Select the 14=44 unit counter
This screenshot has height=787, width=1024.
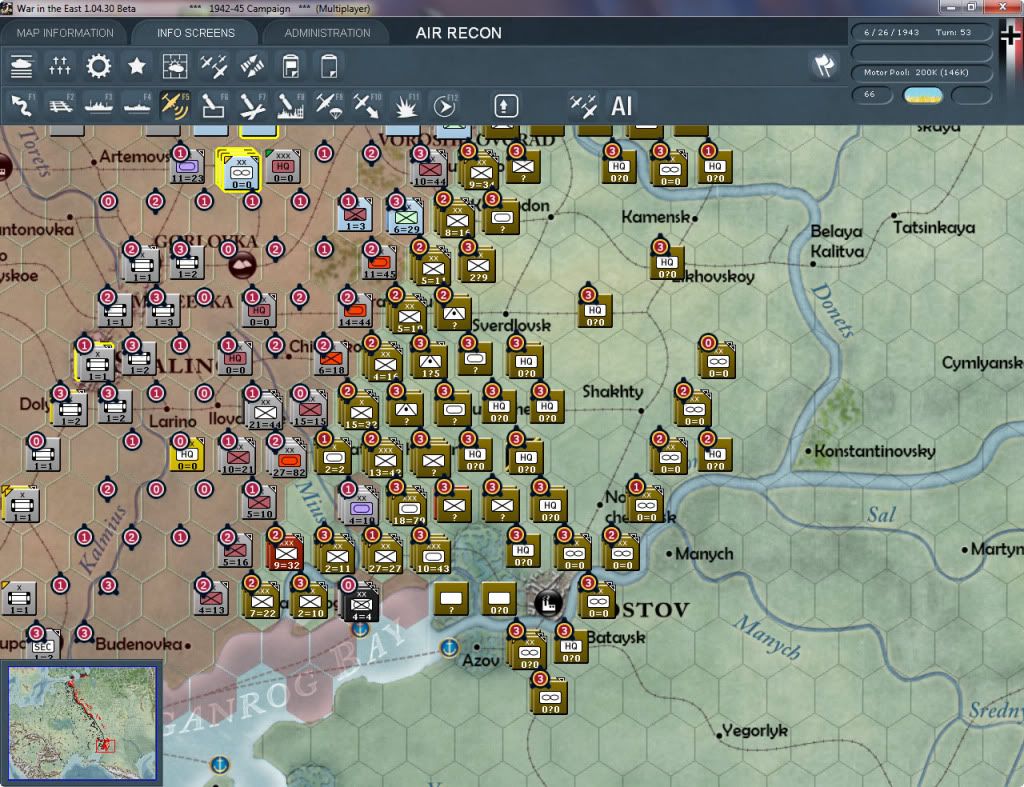(x=355, y=311)
